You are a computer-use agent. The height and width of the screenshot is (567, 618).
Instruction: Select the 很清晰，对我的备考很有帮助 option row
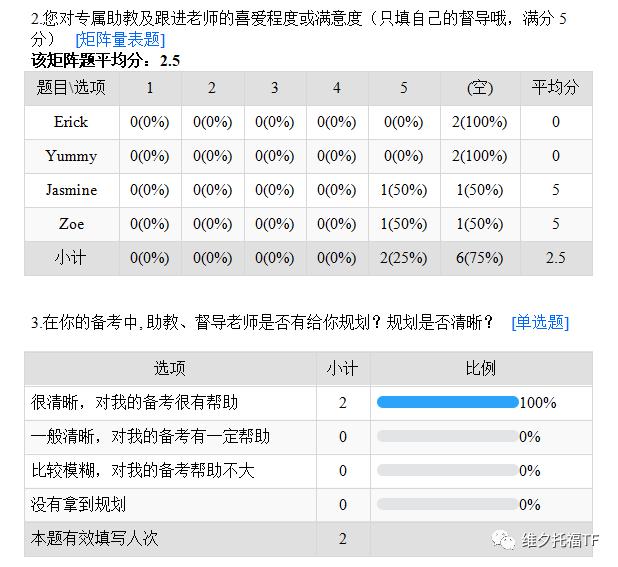pos(135,403)
